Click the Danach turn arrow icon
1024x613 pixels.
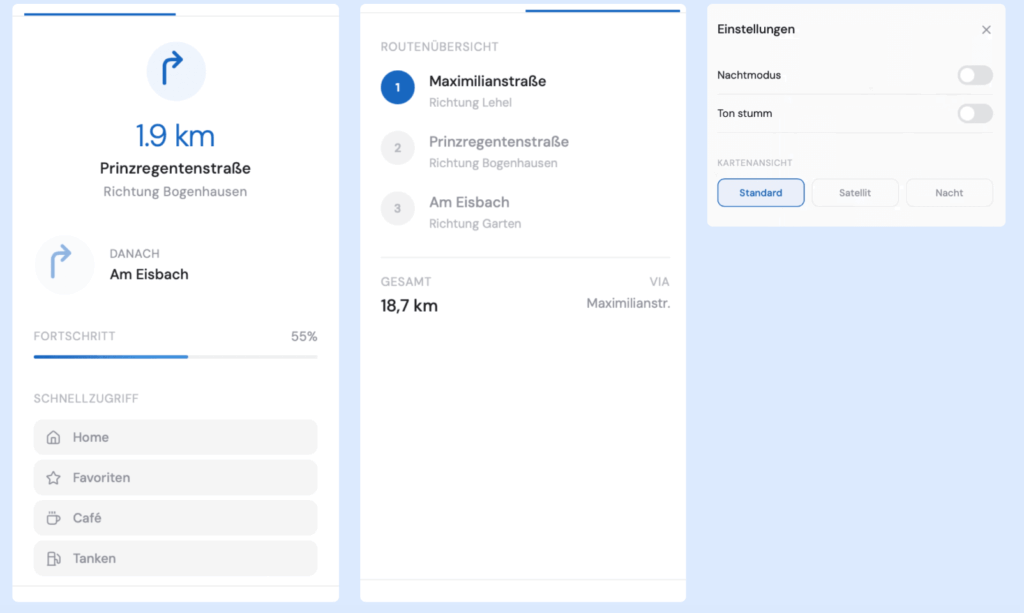pyautogui.click(x=63, y=265)
